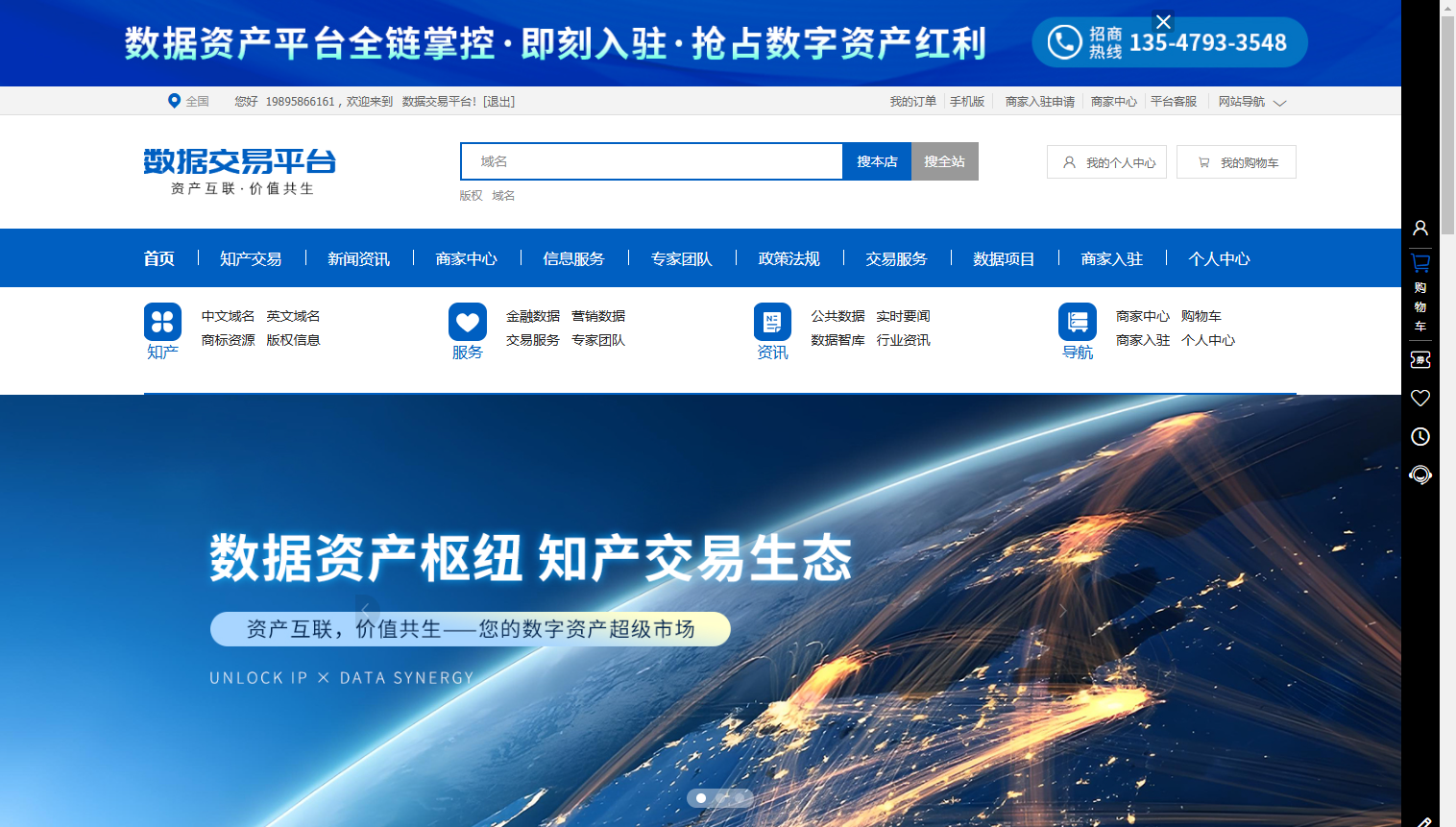This screenshot has width=1456, height=827.
Task: Open 英文域名 link
Action: [293, 316]
